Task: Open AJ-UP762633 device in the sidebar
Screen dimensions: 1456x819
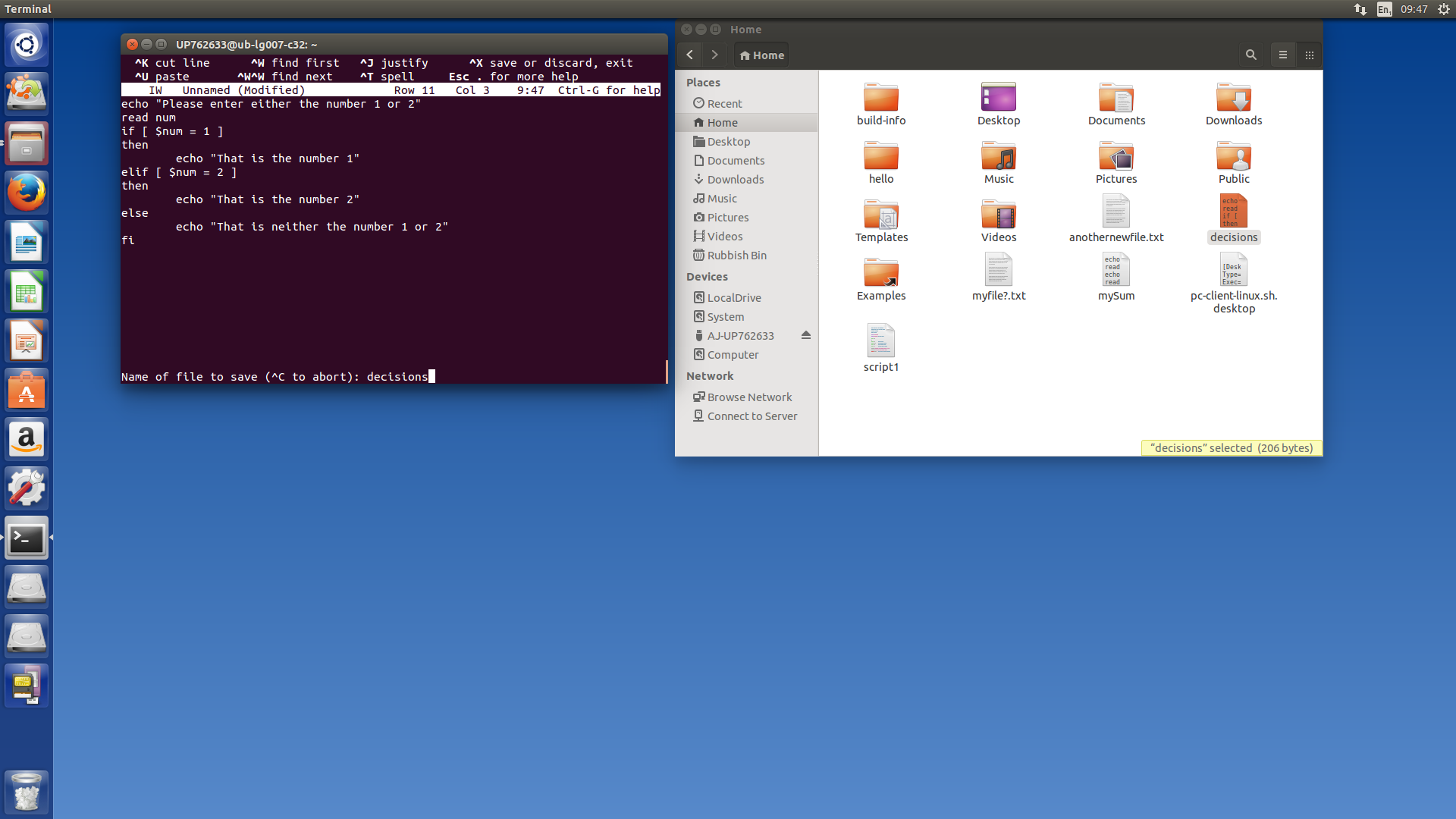Action: point(741,335)
